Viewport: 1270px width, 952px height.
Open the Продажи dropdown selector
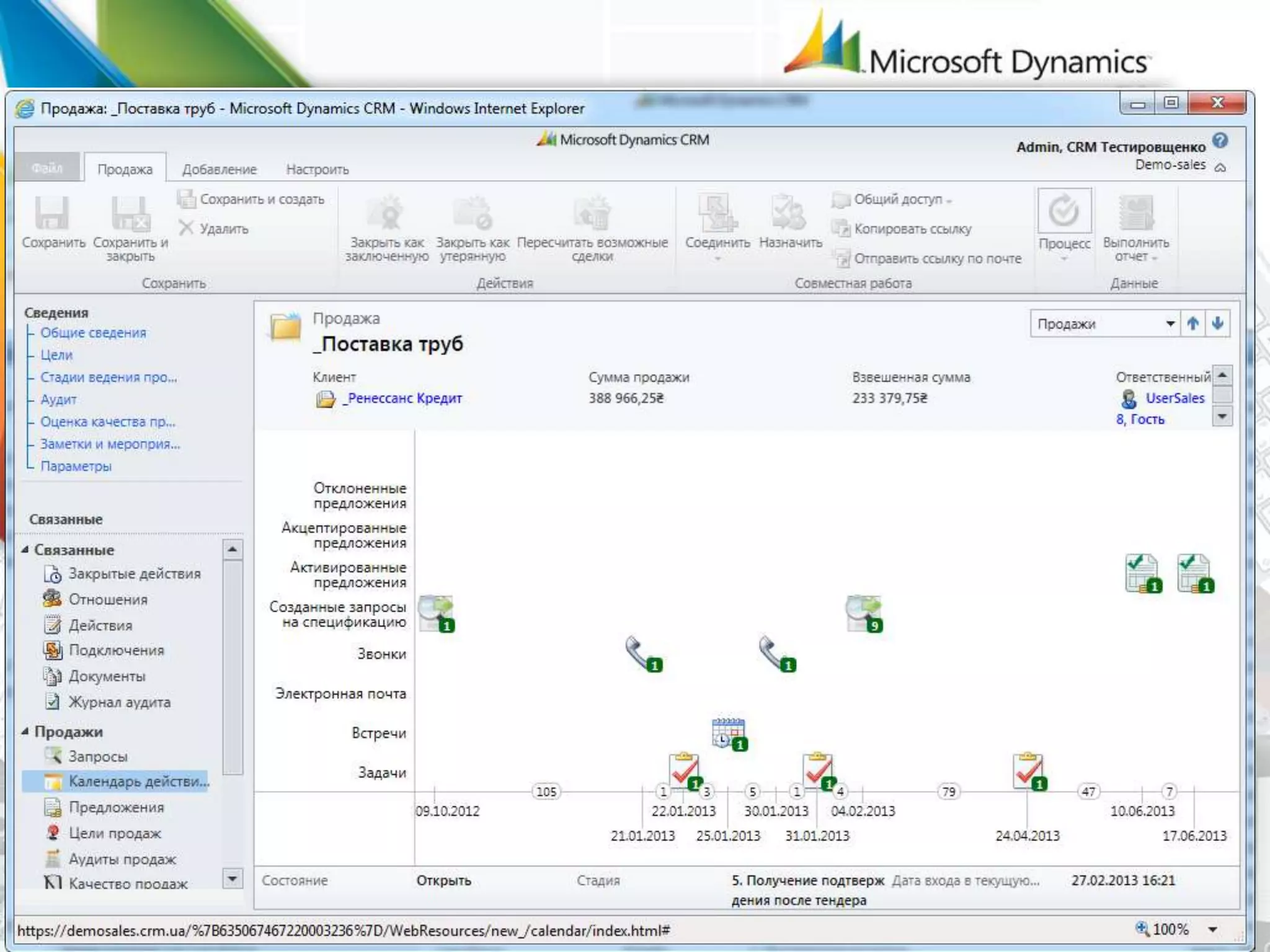point(1170,324)
